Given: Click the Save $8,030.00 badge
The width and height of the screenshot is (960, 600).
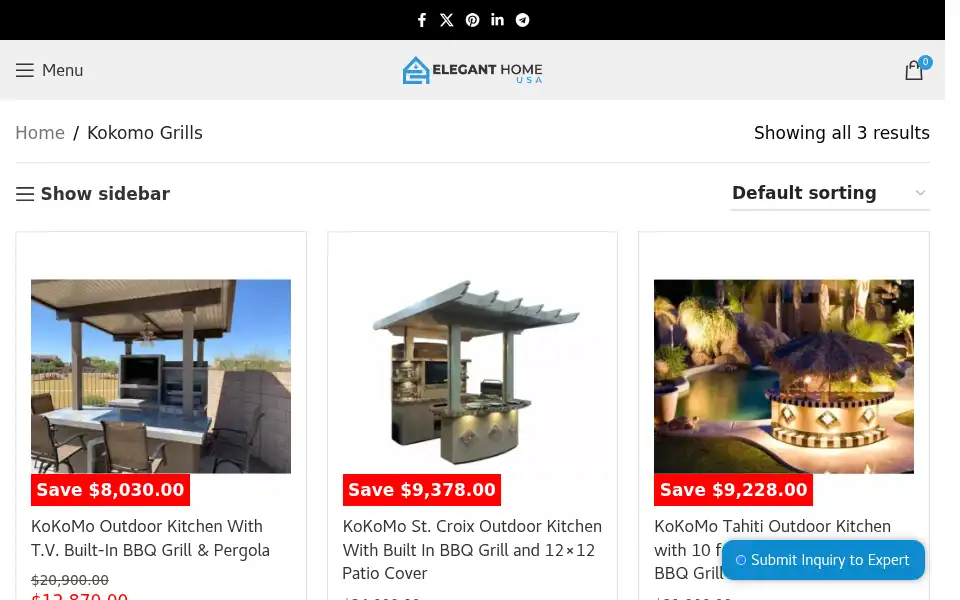Looking at the screenshot, I should click(110, 490).
